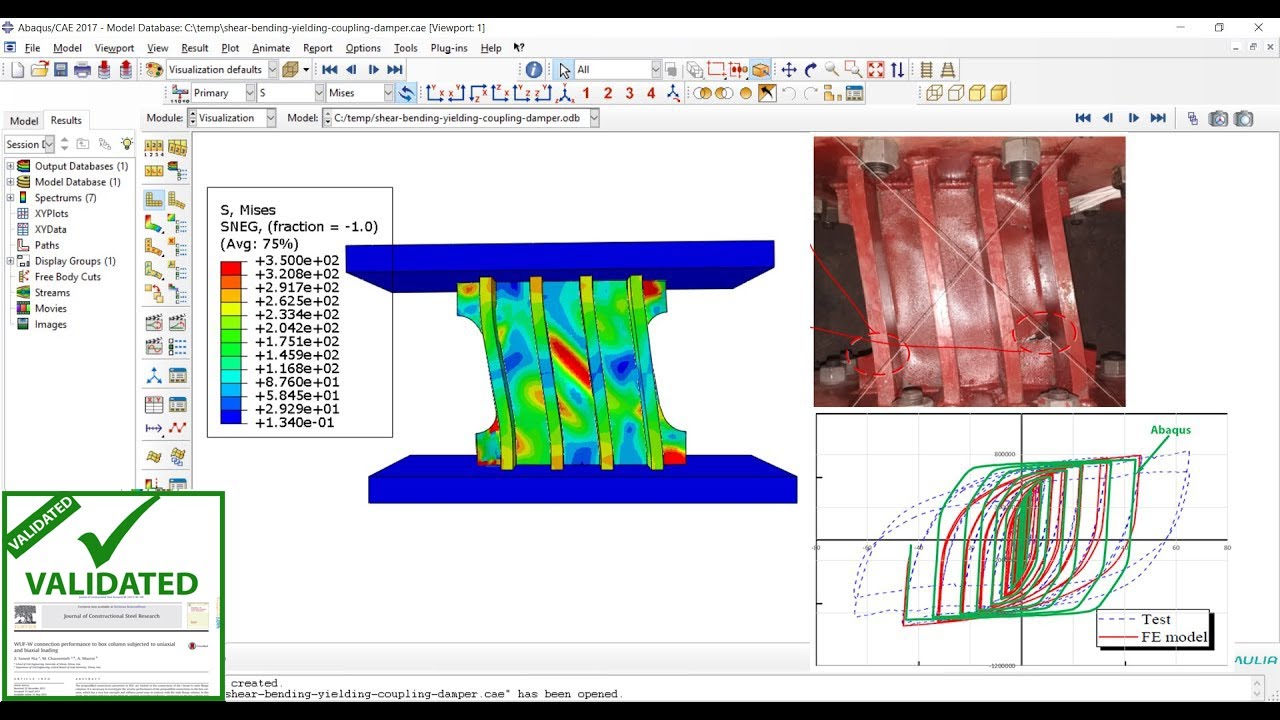Viewport: 1280px width, 720px height.
Task: Select hidden render style cube
Action: 955,93
